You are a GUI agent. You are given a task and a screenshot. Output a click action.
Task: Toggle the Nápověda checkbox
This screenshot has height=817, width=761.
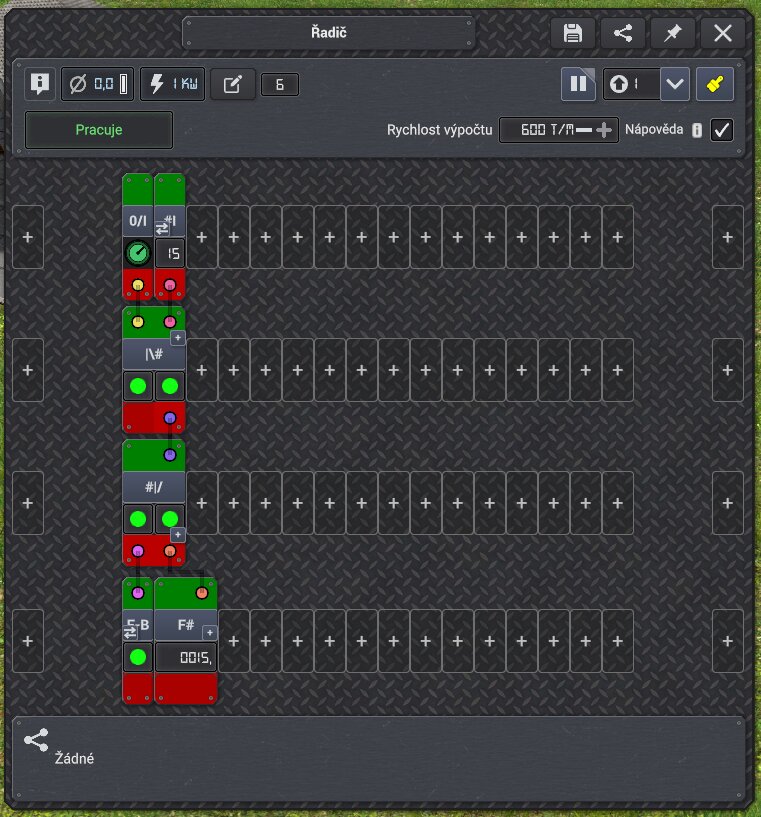(722, 130)
